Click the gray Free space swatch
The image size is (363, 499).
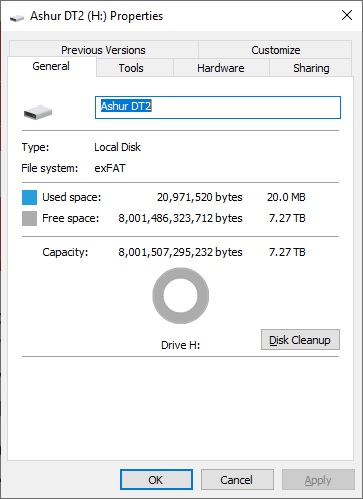(x=29, y=218)
